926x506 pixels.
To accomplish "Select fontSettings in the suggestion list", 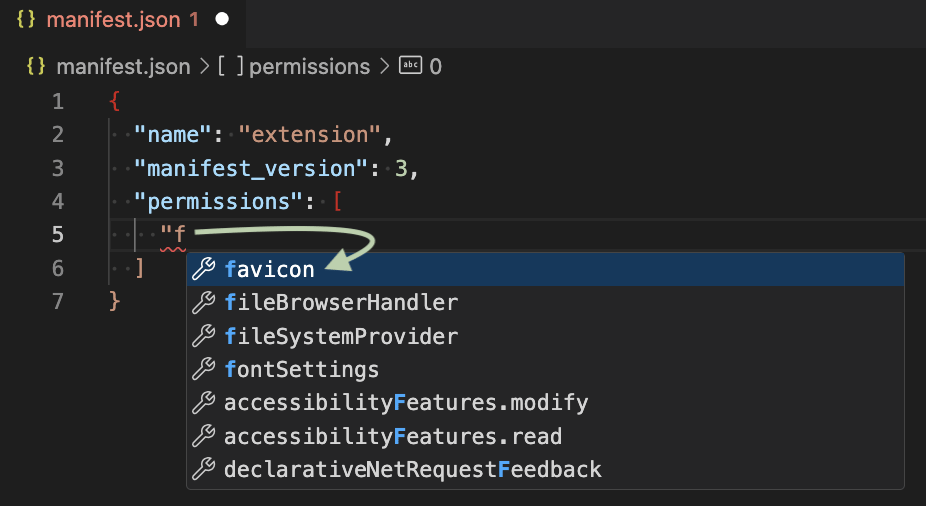I will pos(302,369).
